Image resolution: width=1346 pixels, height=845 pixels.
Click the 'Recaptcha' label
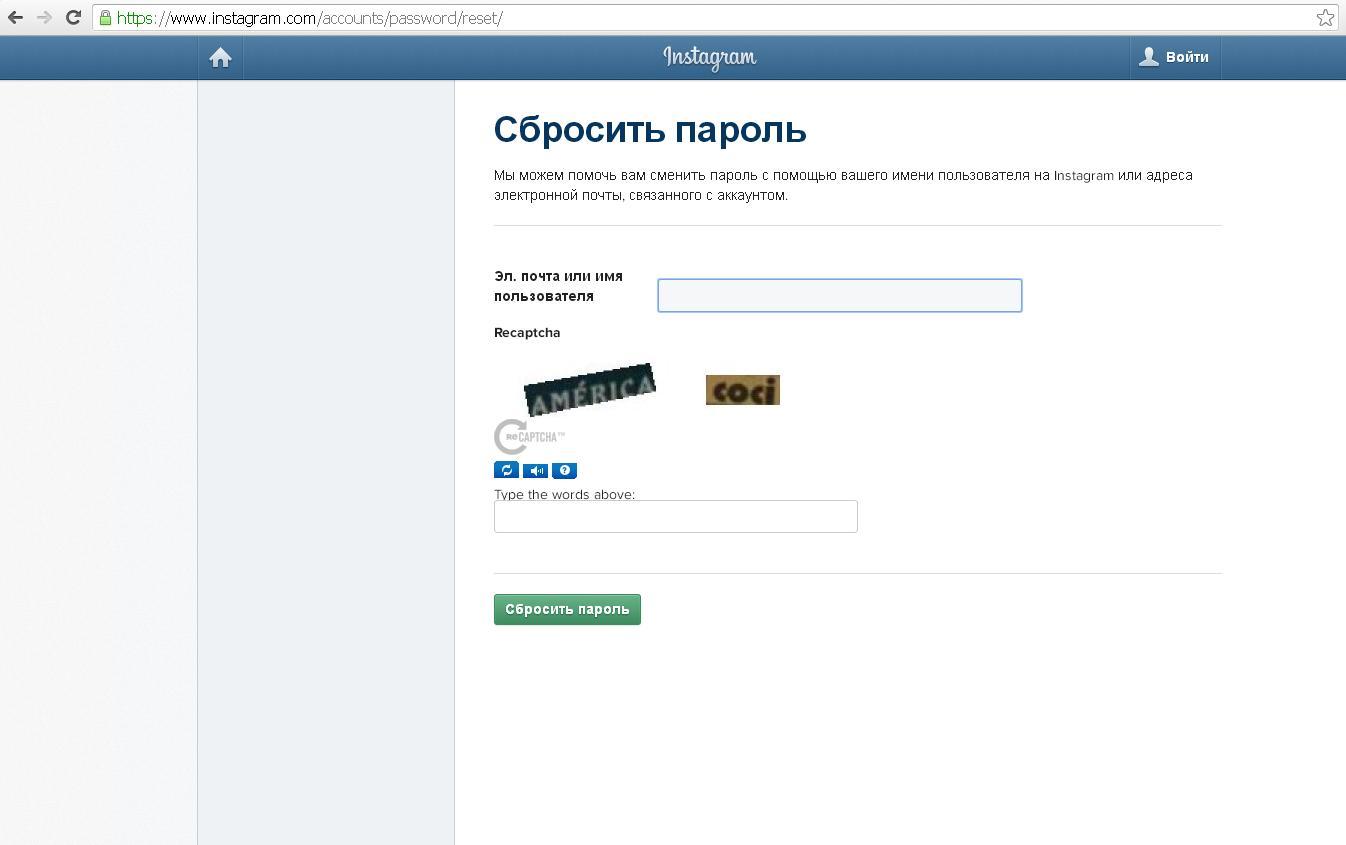tap(527, 332)
